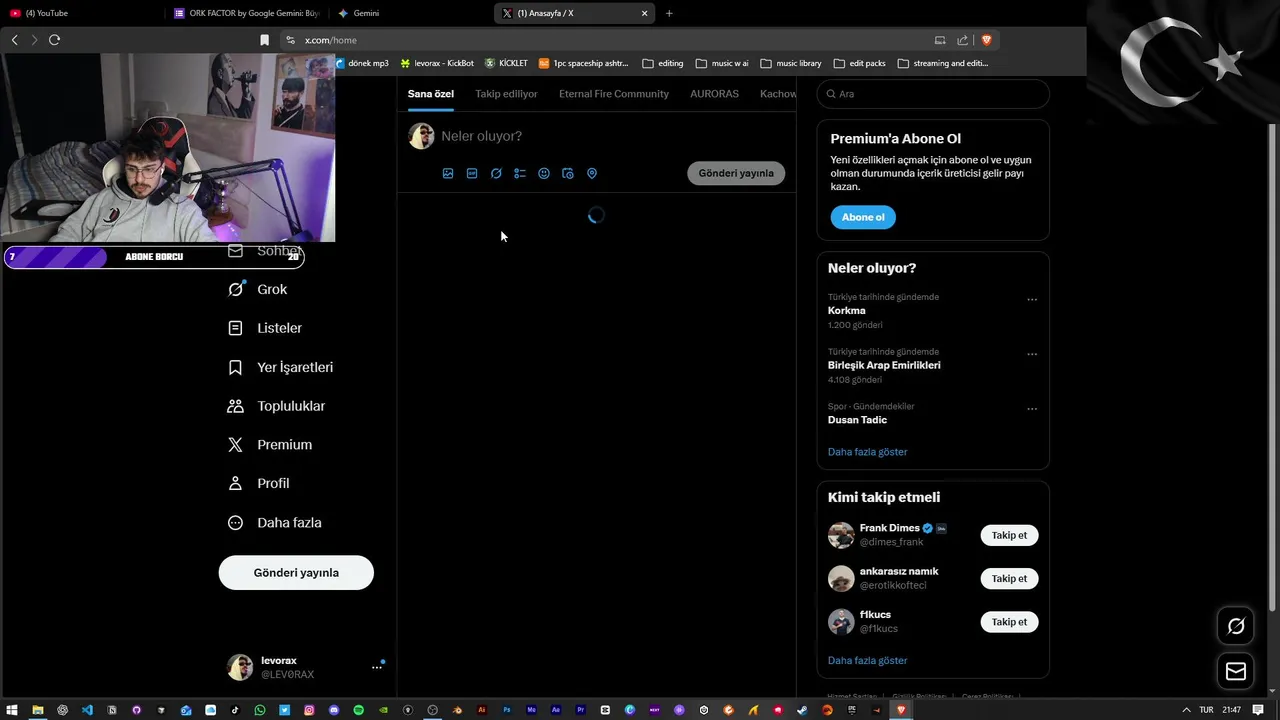Click sidebar Gönderi yayınla button
1280x720 pixels.
point(296,573)
